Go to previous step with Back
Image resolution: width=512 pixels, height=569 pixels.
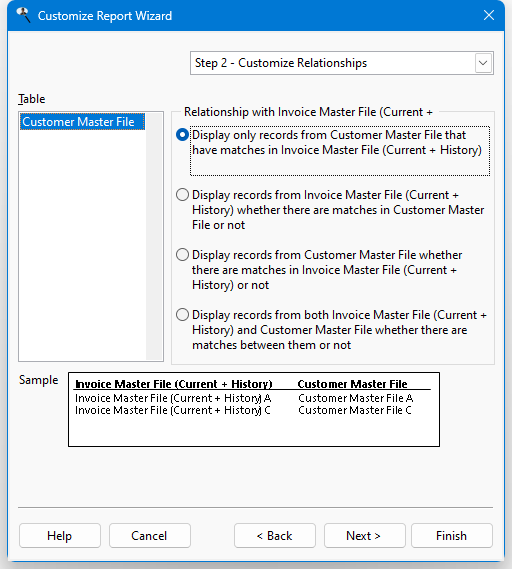(275, 536)
